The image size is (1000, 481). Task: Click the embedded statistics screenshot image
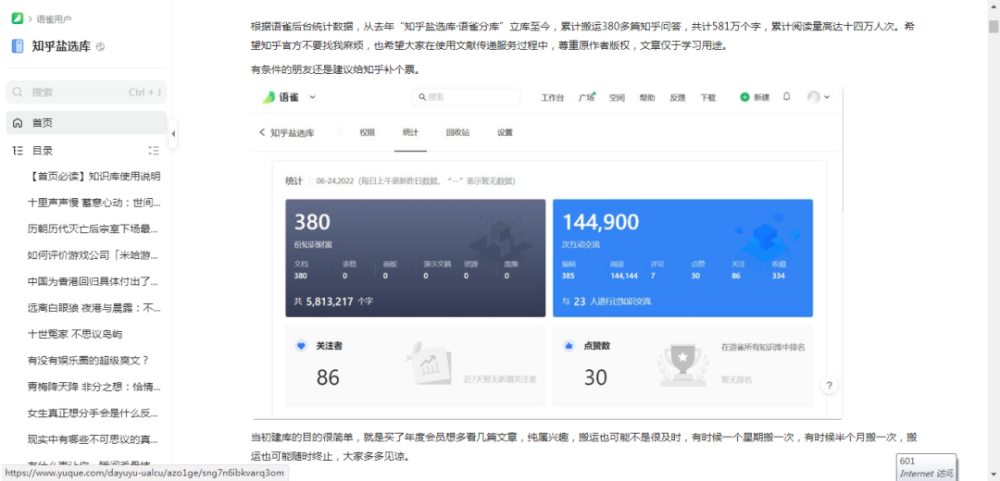pos(548,251)
